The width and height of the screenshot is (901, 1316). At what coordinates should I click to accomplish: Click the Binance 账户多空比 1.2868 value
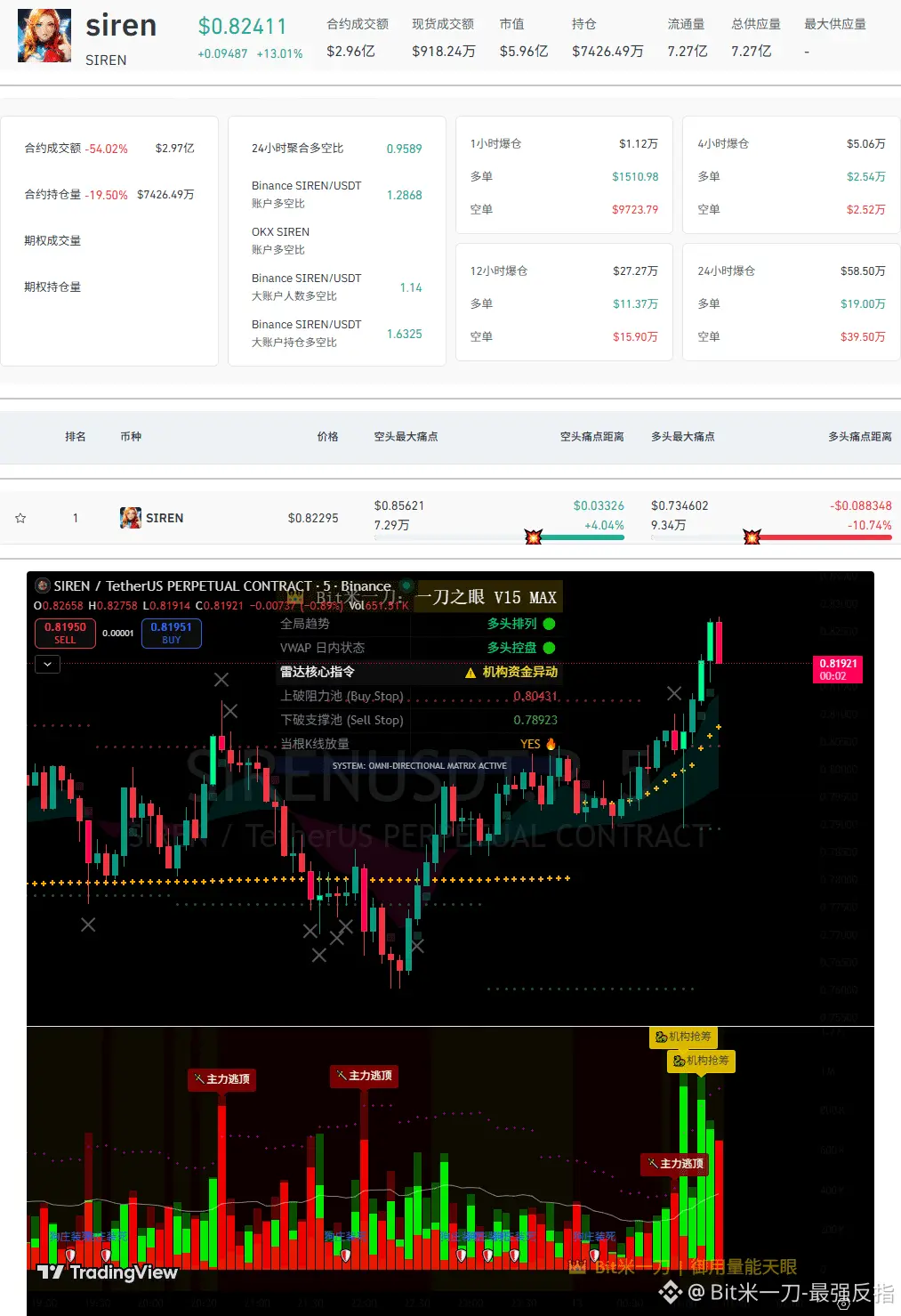coord(404,195)
